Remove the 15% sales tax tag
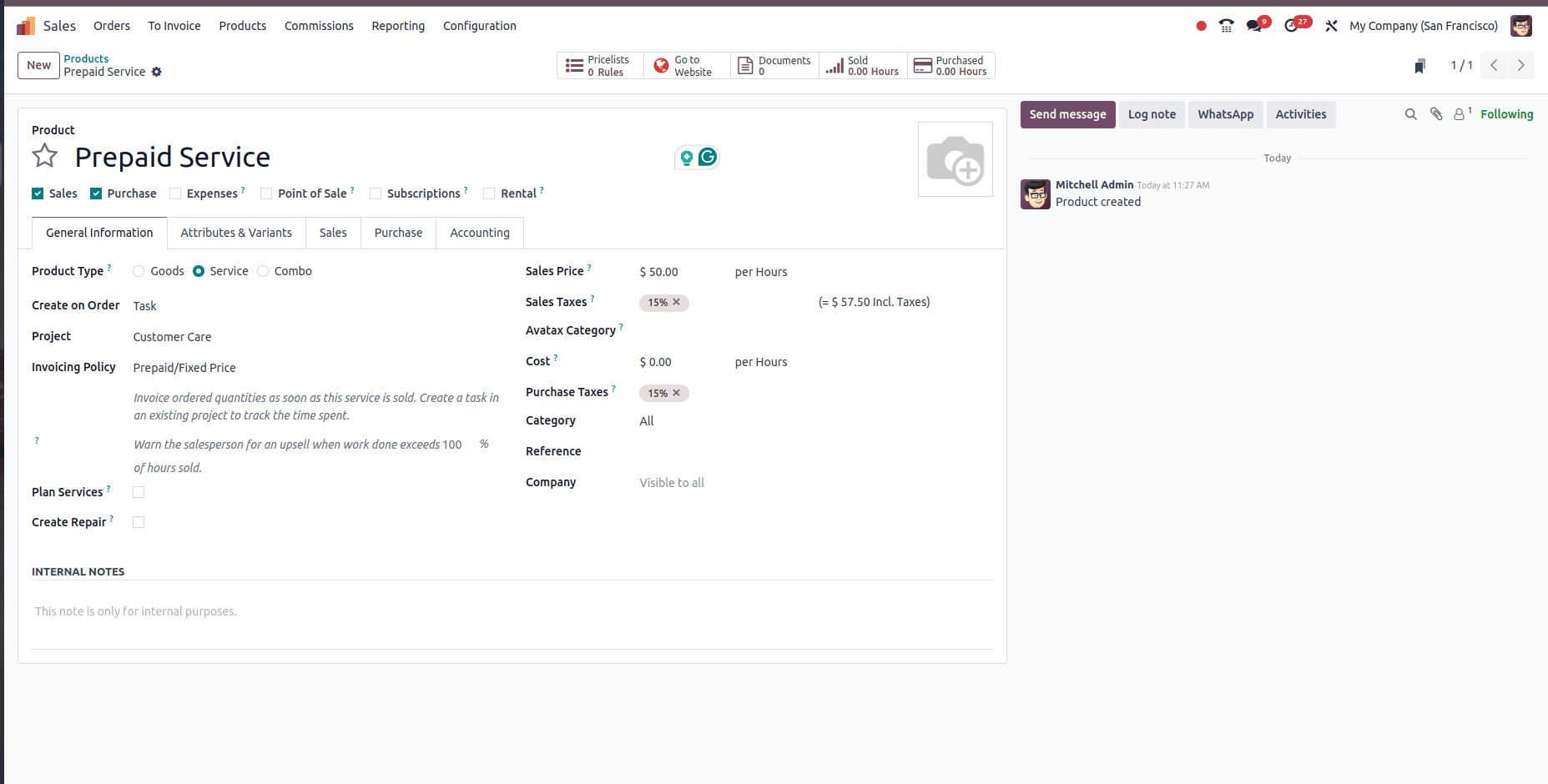This screenshot has width=1548, height=784. tap(677, 303)
